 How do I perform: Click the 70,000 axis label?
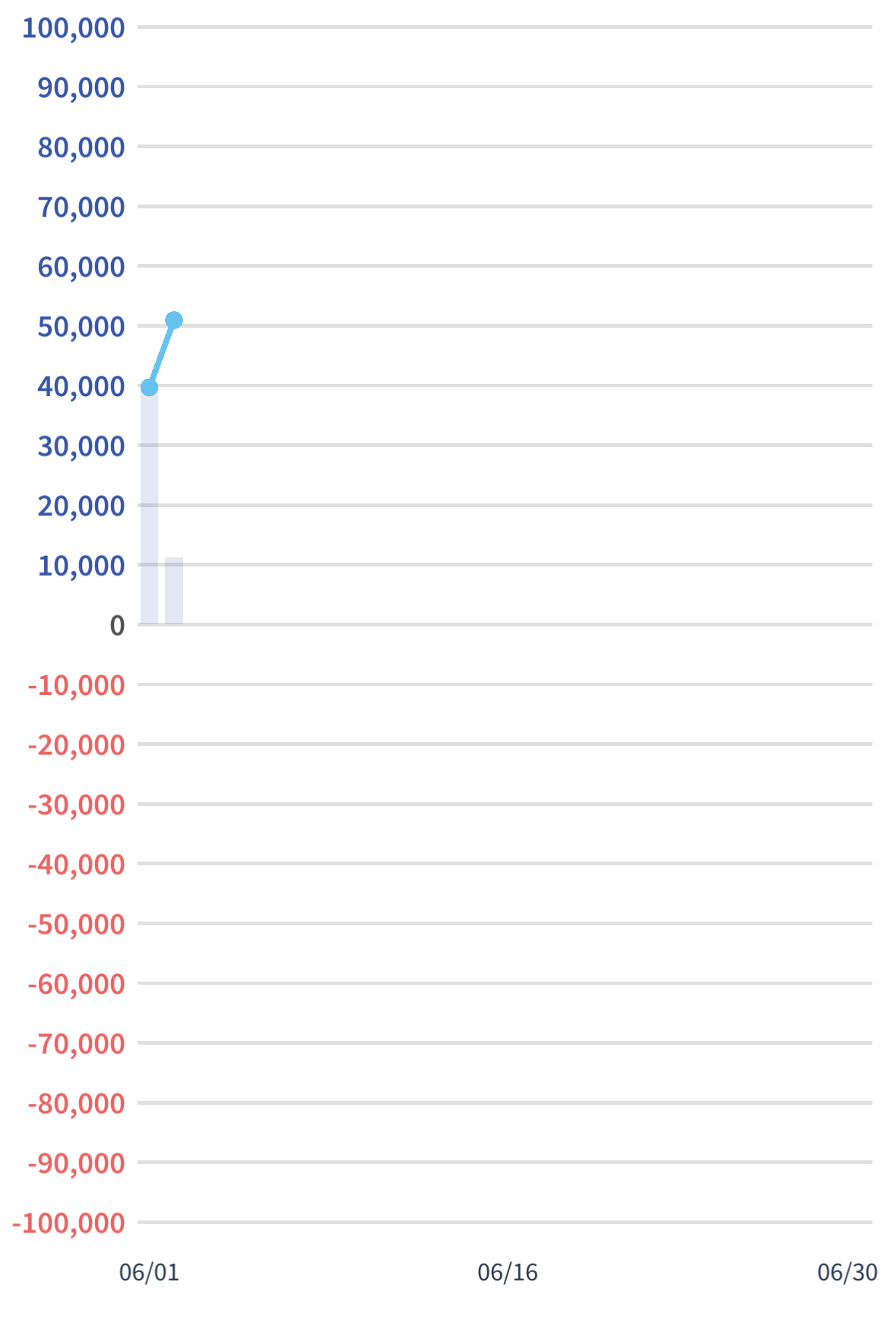[81, 208]
